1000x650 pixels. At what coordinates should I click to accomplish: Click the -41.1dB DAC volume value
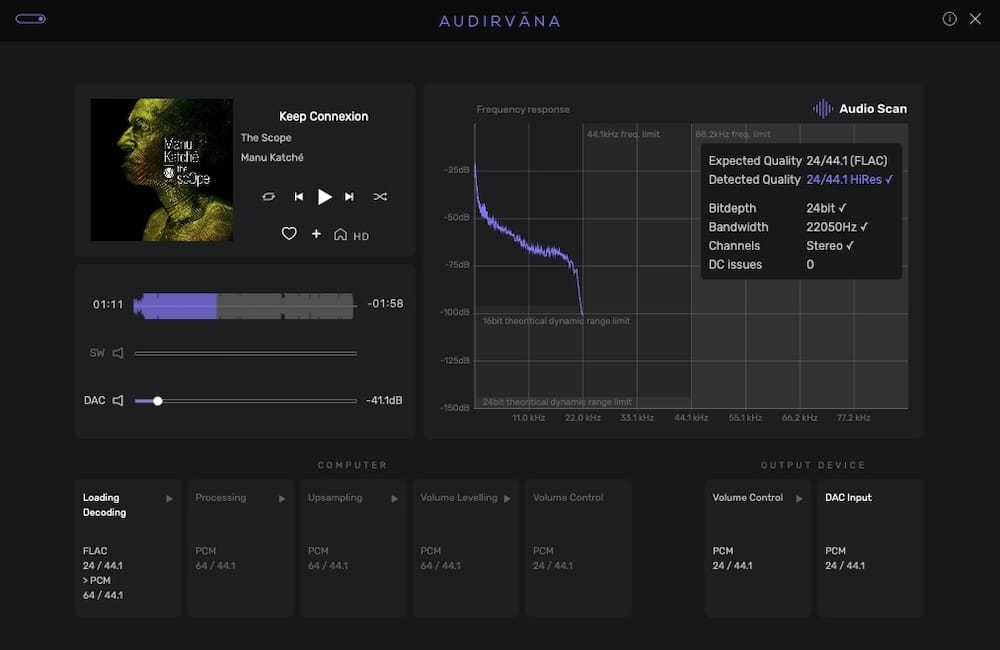(384, 400)
